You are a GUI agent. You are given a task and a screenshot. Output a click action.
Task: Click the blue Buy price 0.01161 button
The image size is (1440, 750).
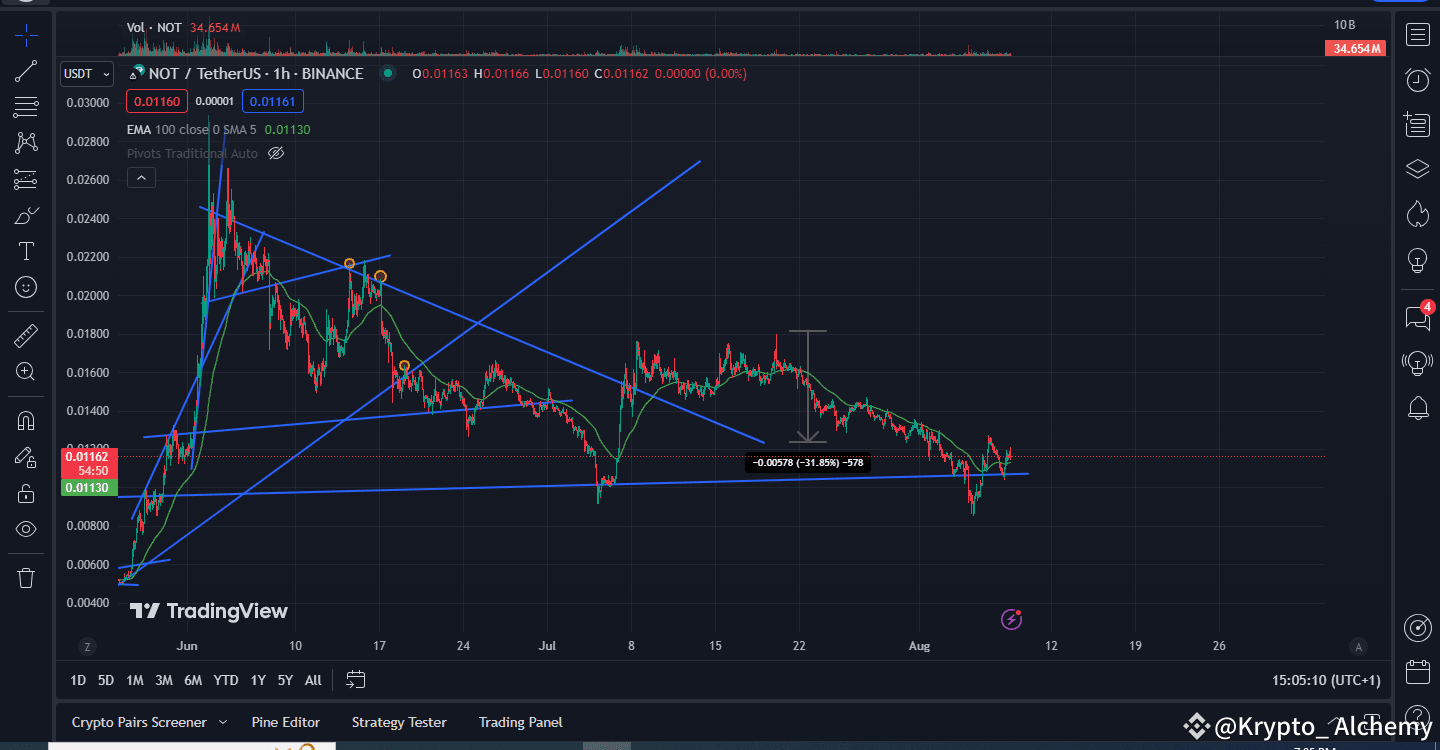[272, 101]
